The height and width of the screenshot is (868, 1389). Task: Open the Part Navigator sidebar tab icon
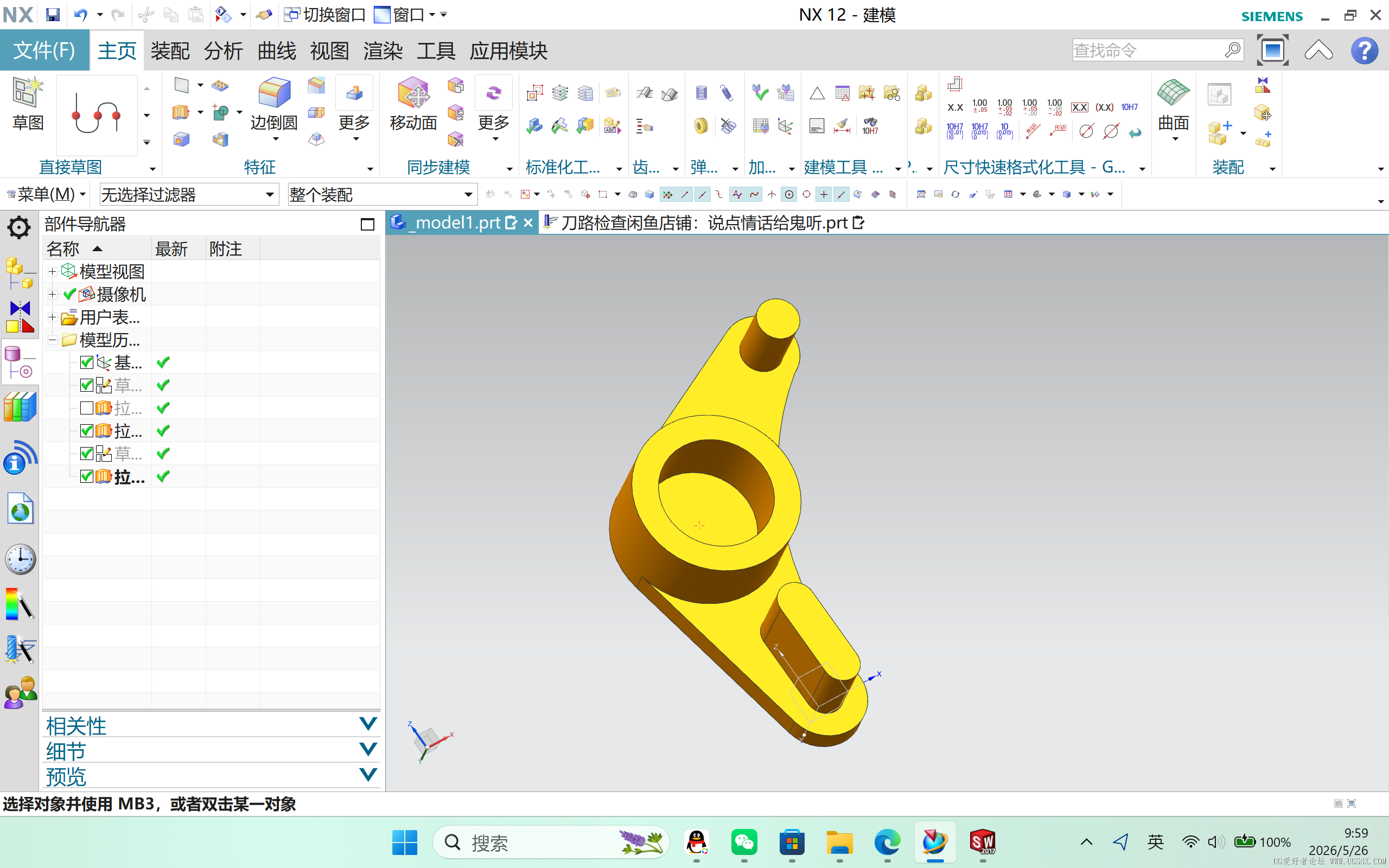click(x=20, y=362)
